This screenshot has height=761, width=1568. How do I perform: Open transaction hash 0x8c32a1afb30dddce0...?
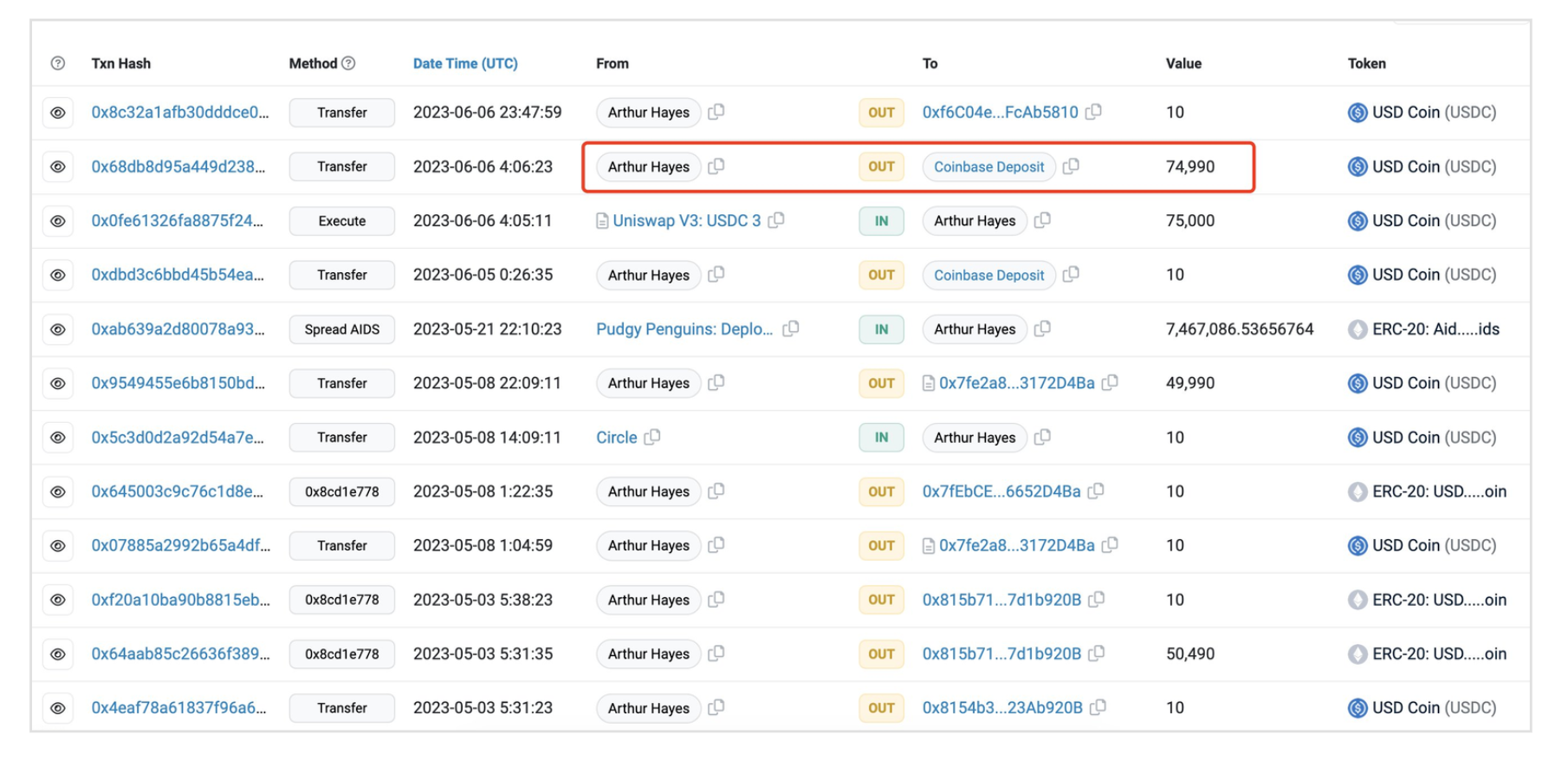pos(180,112)
